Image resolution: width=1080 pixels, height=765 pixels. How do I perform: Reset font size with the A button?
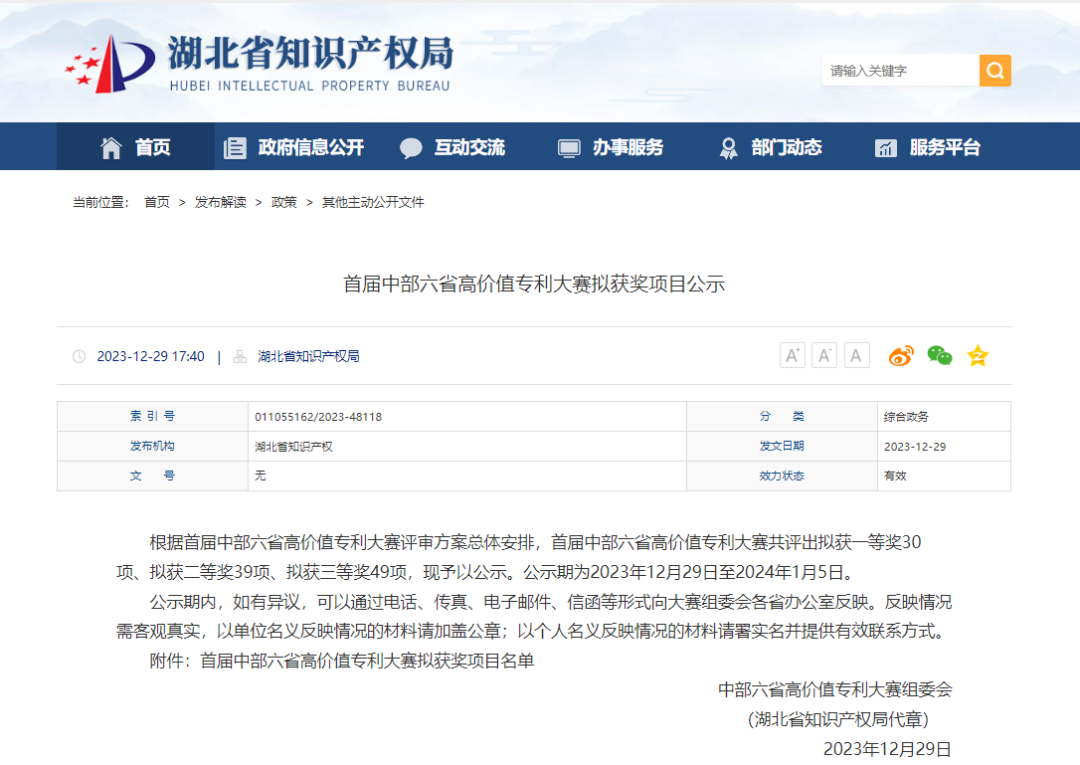tap(857, 355)
